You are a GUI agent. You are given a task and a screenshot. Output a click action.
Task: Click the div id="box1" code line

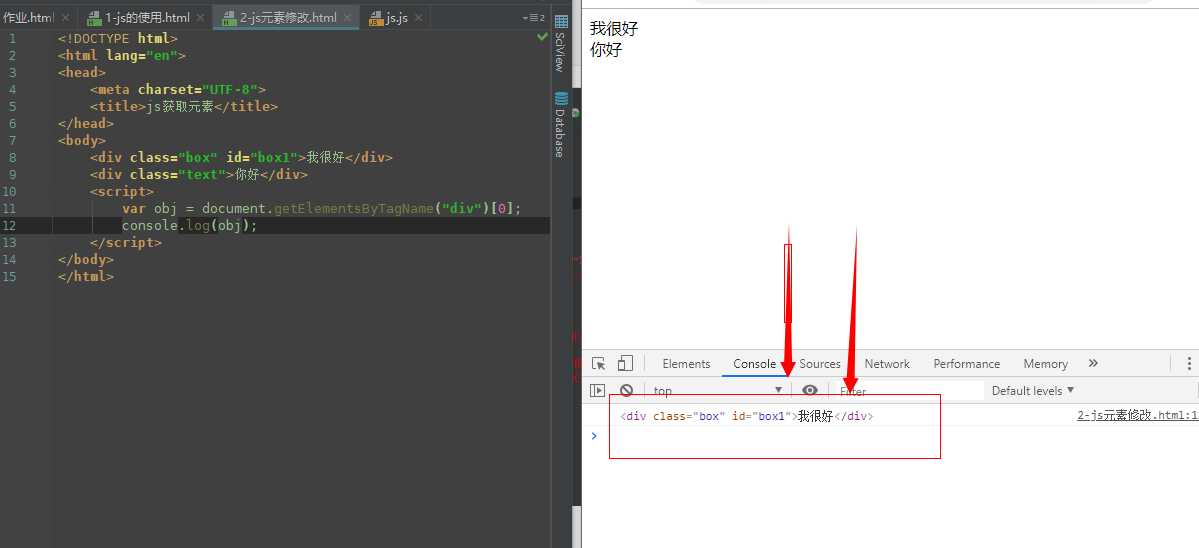pyautogui.click(x=241, y=157)
